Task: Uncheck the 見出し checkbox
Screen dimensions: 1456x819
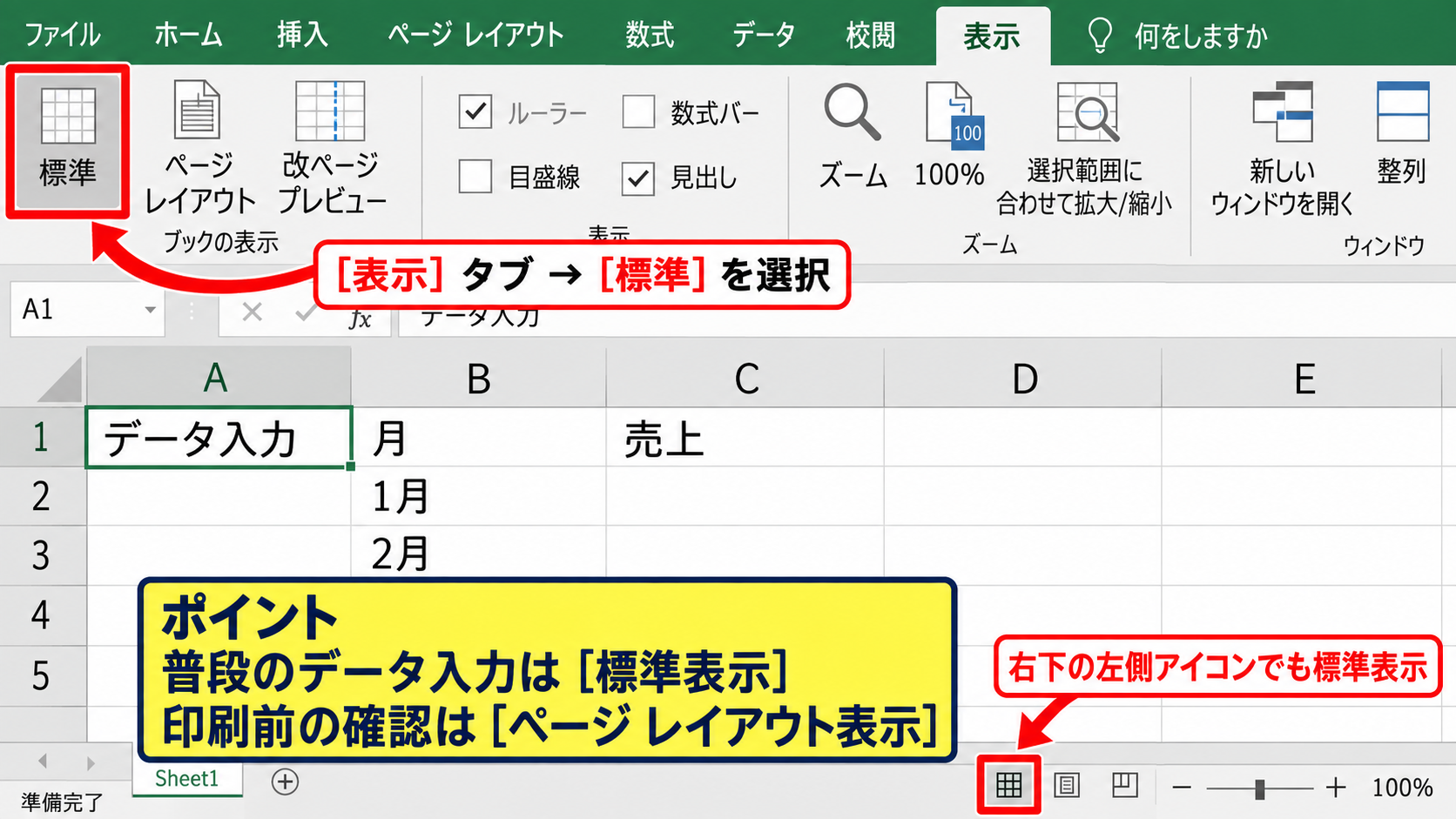Action: (638, 178)
